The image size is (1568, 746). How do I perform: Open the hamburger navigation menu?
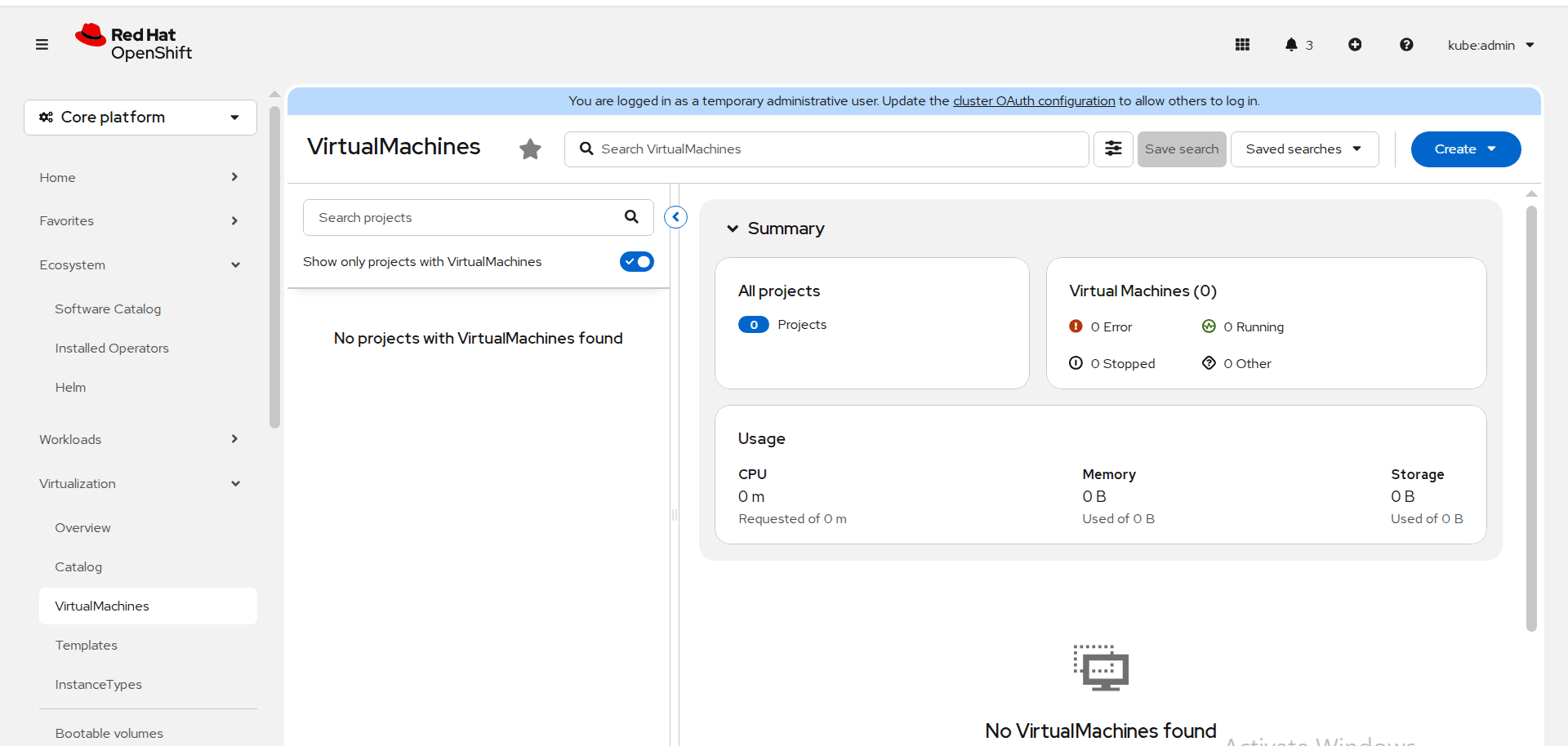[42, 45]
